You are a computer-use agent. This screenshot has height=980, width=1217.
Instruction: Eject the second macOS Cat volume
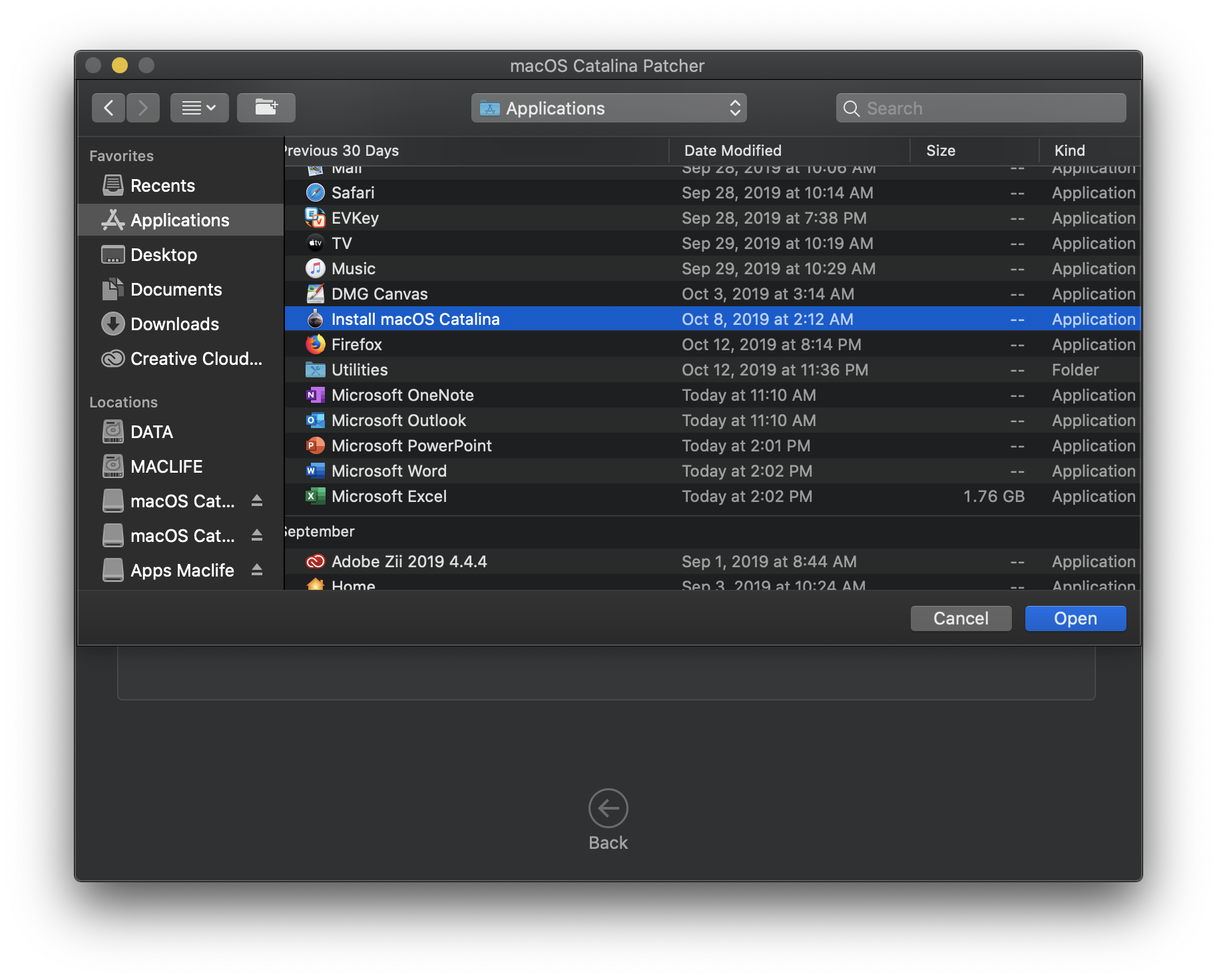point(257,535)
